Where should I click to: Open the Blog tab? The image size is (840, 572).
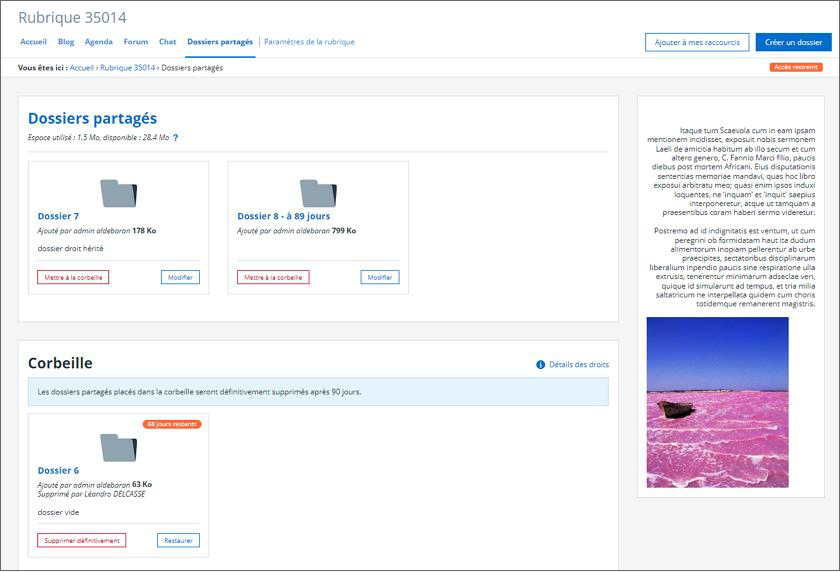tap(66, 42)
